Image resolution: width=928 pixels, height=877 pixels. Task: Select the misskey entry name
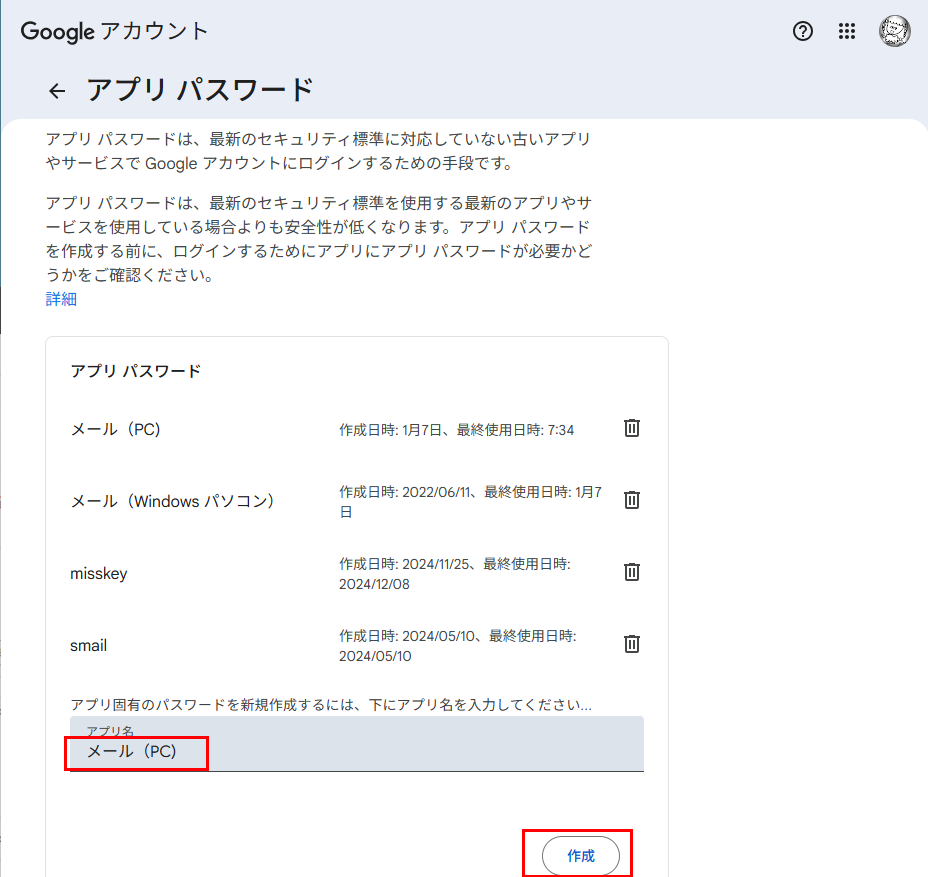(x=98, y=574)
